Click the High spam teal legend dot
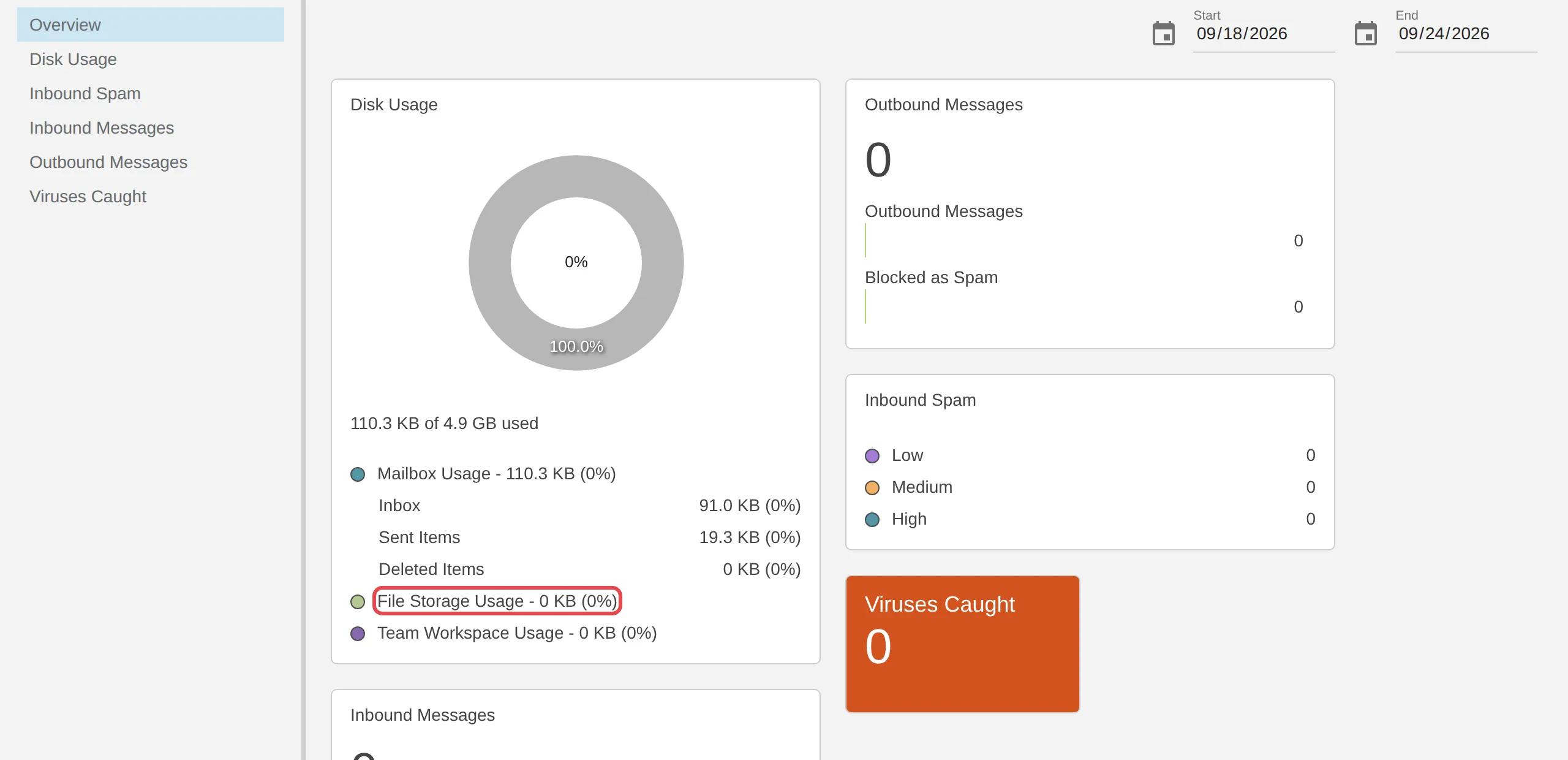The width and height of the screenshot is (1568, 760). [872, 520]
